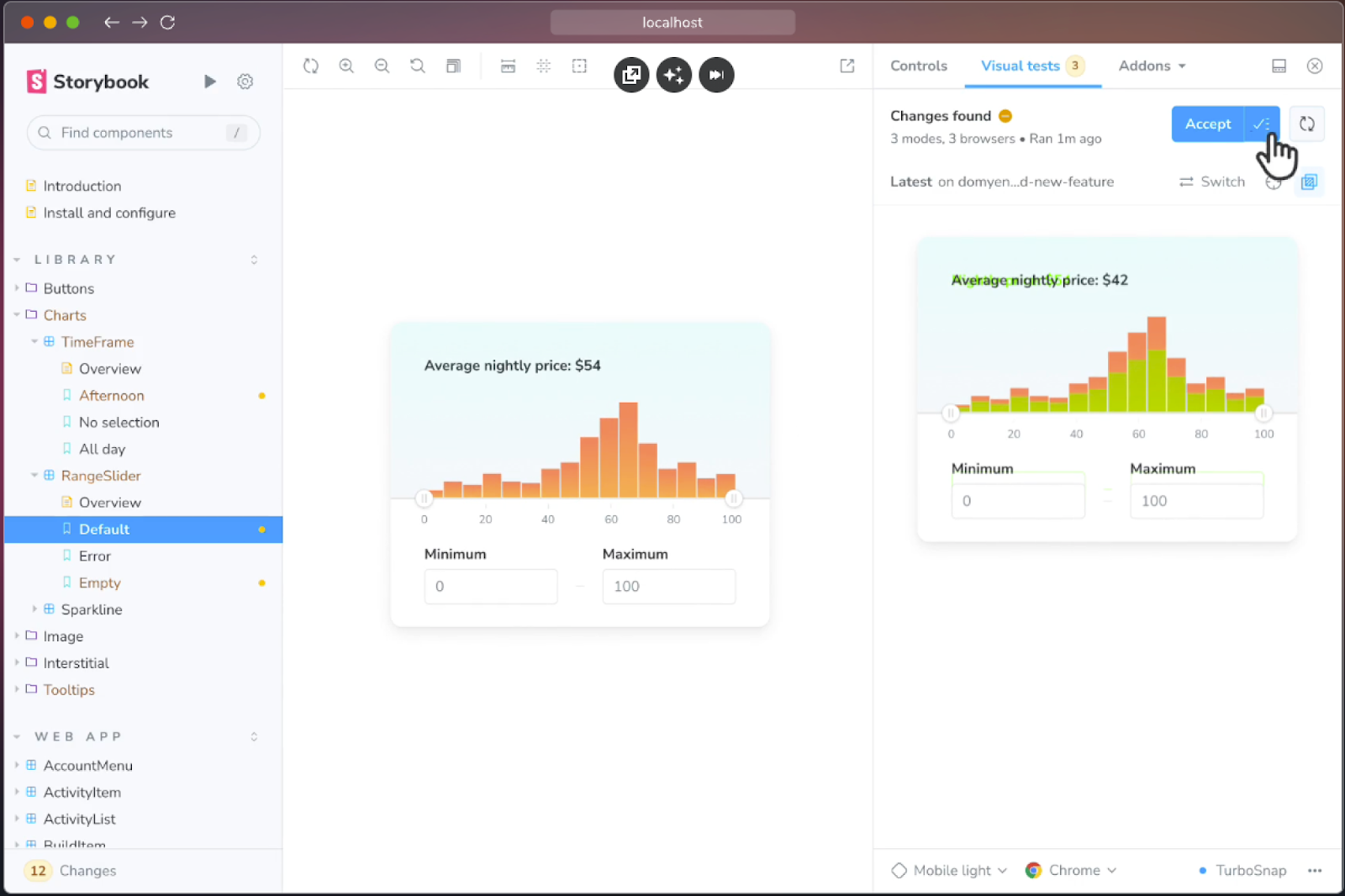
Task: Open the Addons tab menu
Action: [1151, 66]
